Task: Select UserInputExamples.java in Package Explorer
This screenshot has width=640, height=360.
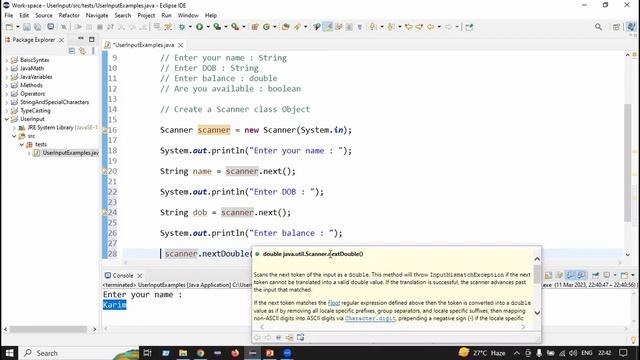Action: (70, 153)
